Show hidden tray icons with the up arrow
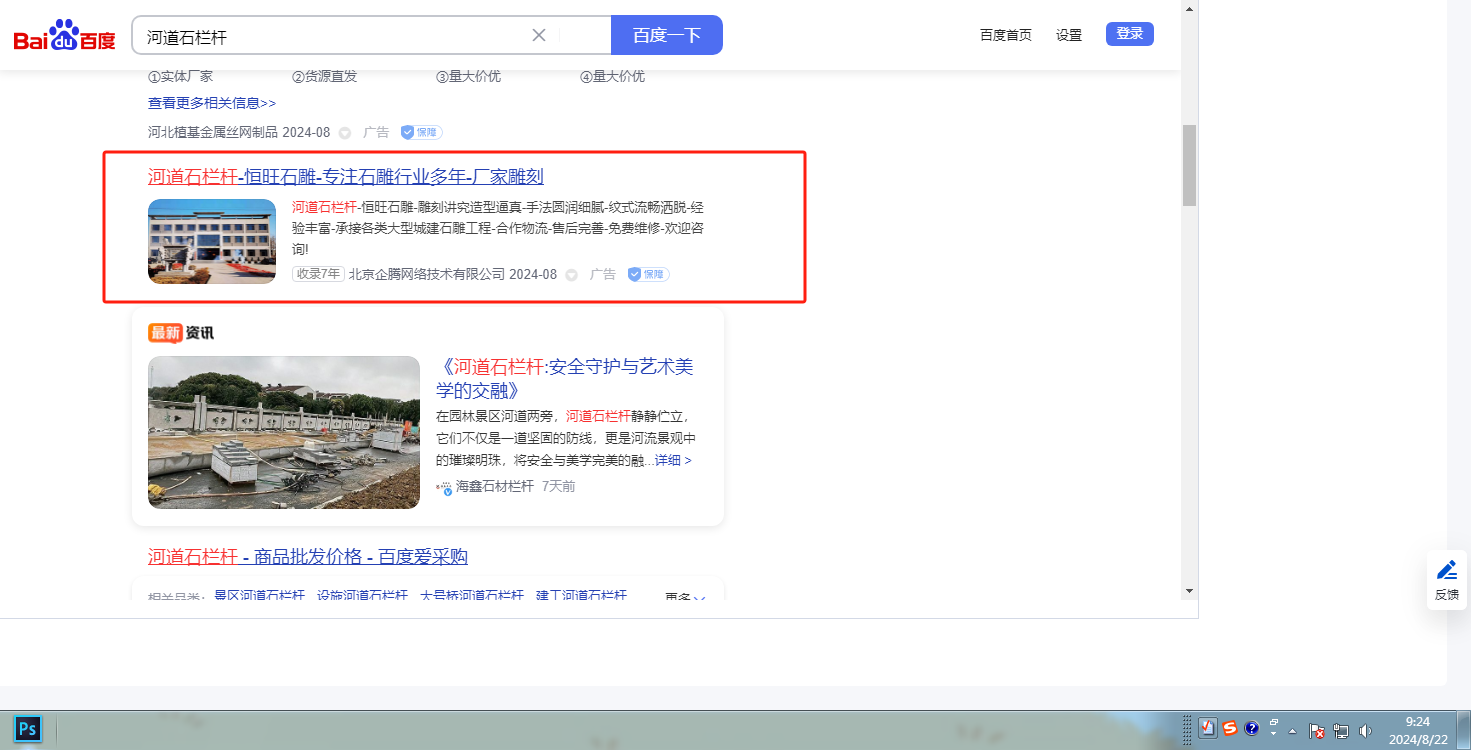The width and height of the screenshot is (1471, 750). click(1293, 731)
